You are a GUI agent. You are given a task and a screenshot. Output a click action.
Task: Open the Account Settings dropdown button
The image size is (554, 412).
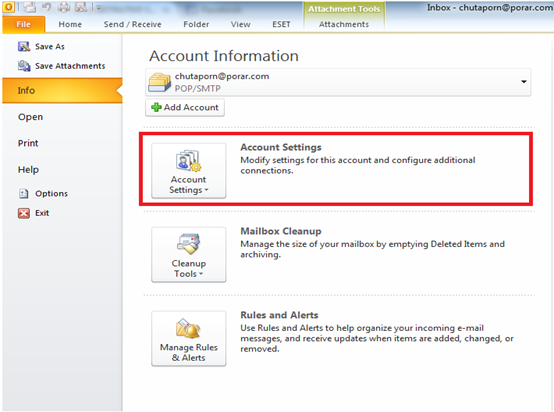[189, 170]
